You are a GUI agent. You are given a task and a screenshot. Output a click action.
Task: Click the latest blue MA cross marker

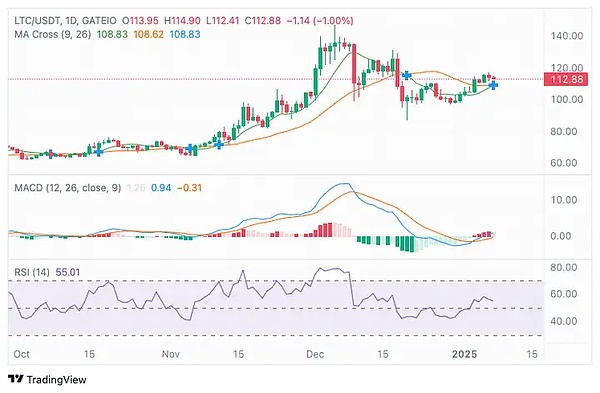[494, 85]
